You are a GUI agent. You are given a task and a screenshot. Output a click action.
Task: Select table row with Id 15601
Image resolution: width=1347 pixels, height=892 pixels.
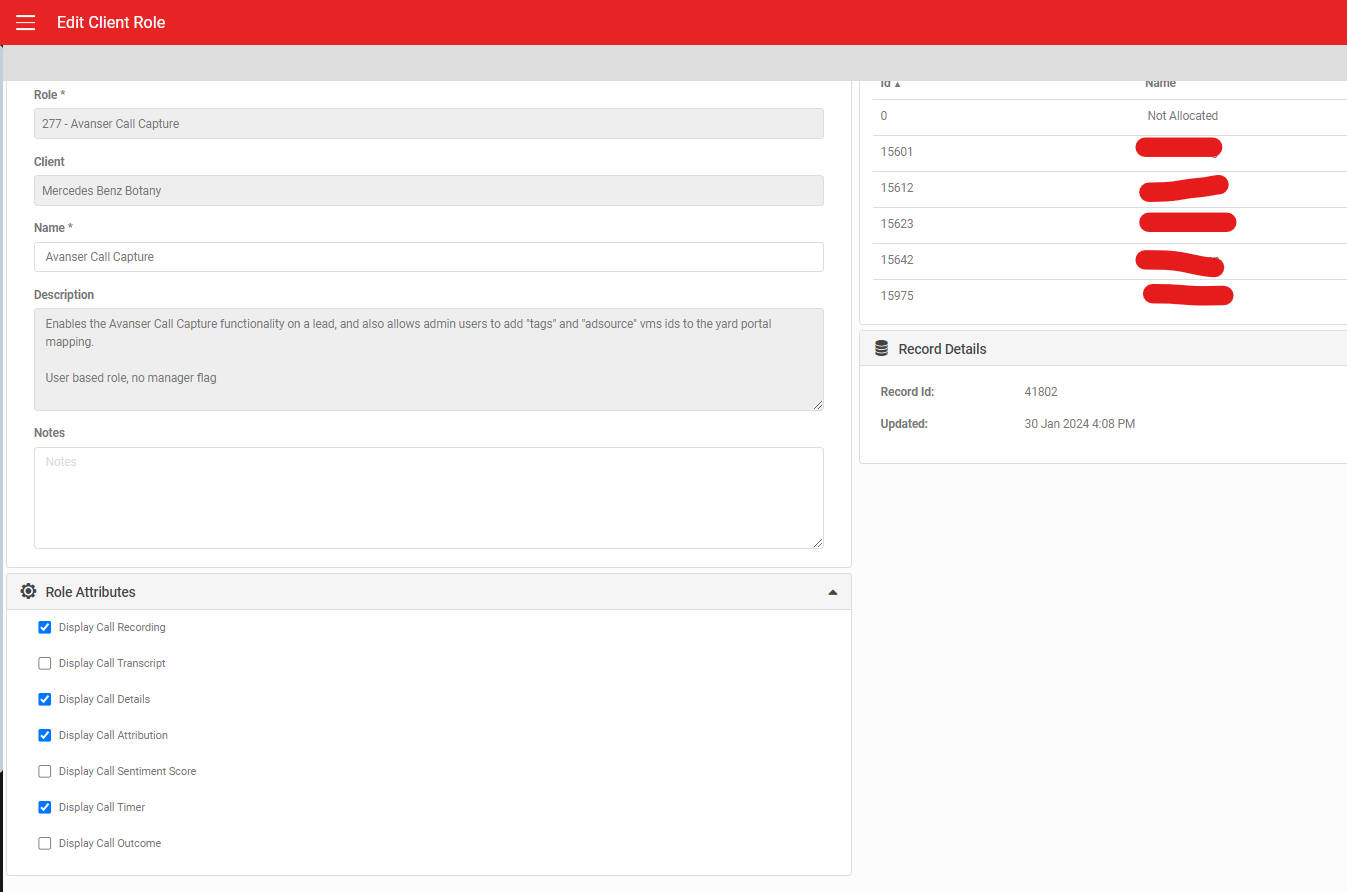click(x=1109, y=152)
